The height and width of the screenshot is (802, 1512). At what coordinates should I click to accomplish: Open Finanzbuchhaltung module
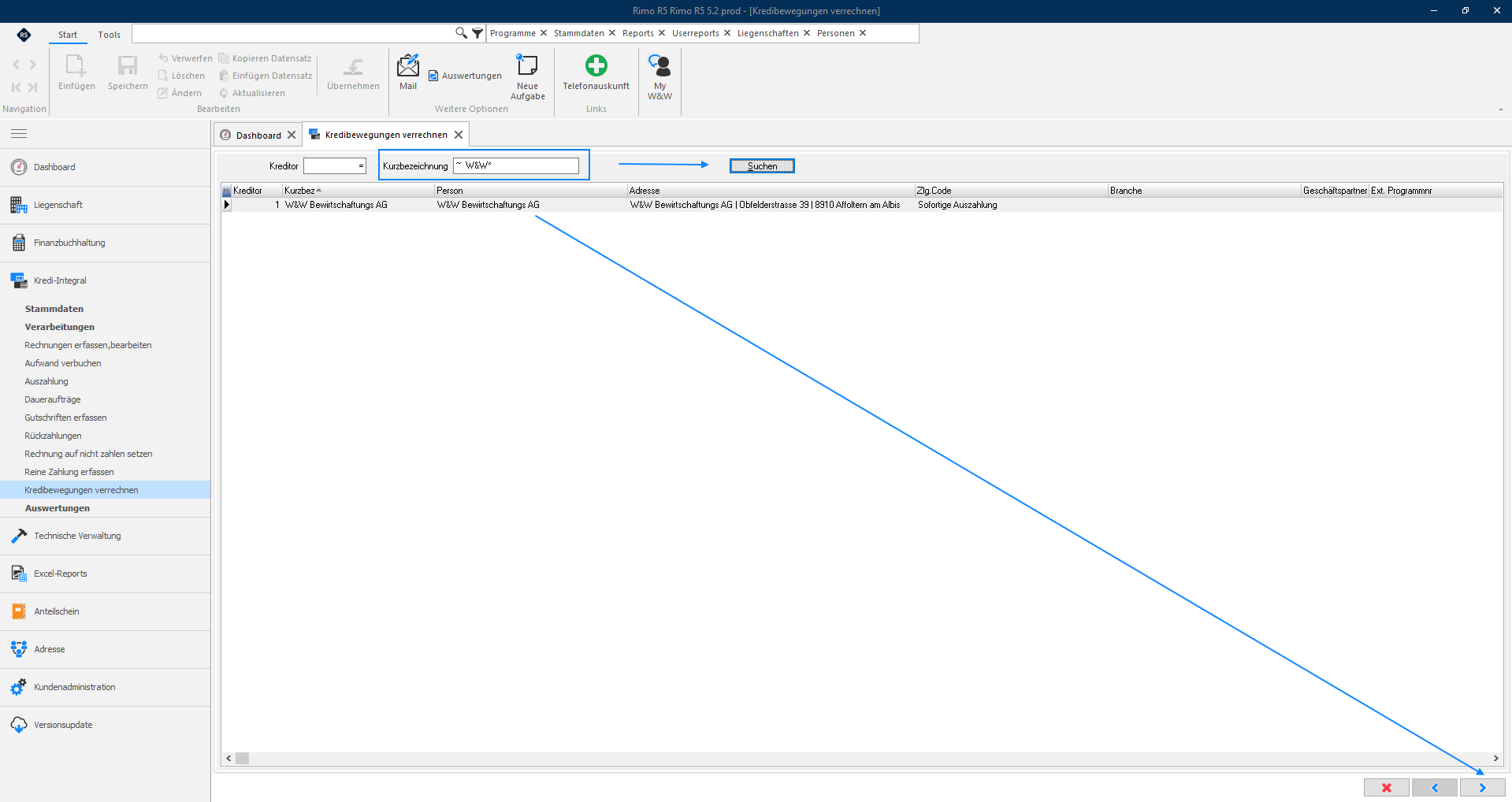(105, 243)
